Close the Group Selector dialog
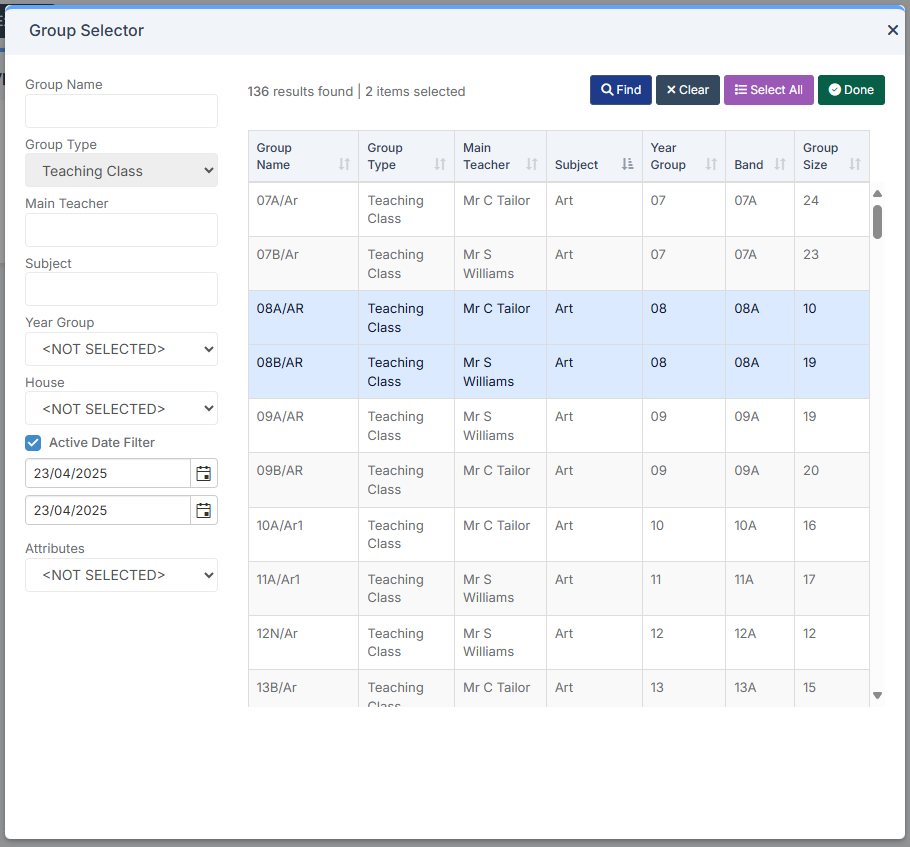 893,31
